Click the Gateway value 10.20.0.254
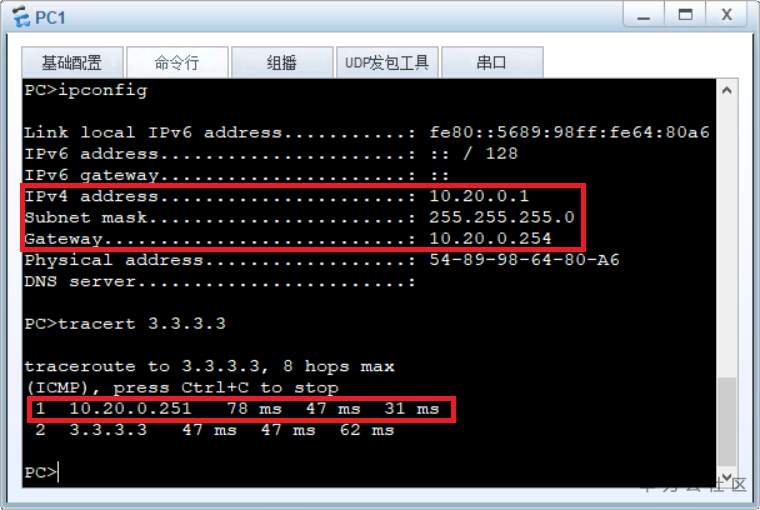The image size is (760, 510). (490, 238)
